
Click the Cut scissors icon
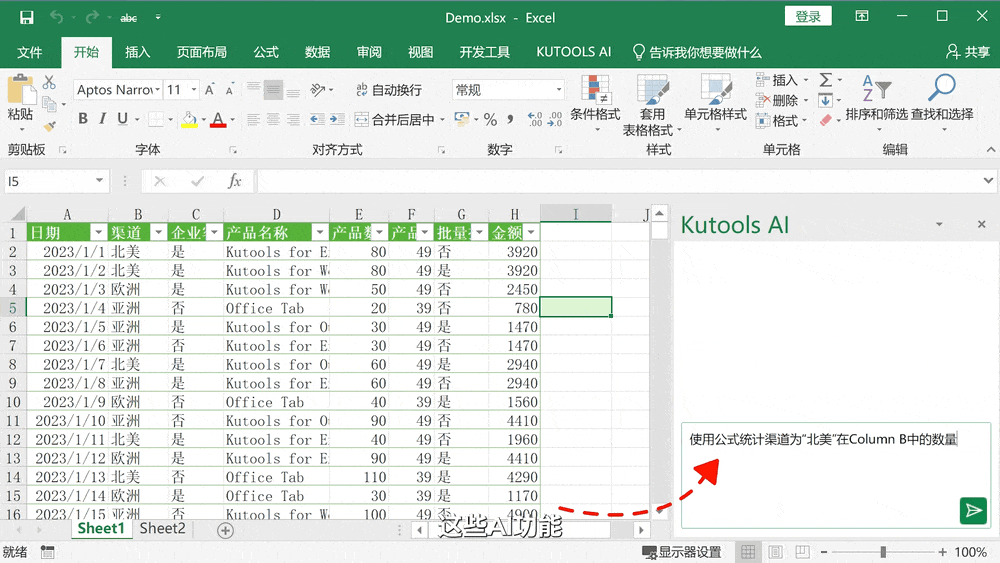[49, 82]
